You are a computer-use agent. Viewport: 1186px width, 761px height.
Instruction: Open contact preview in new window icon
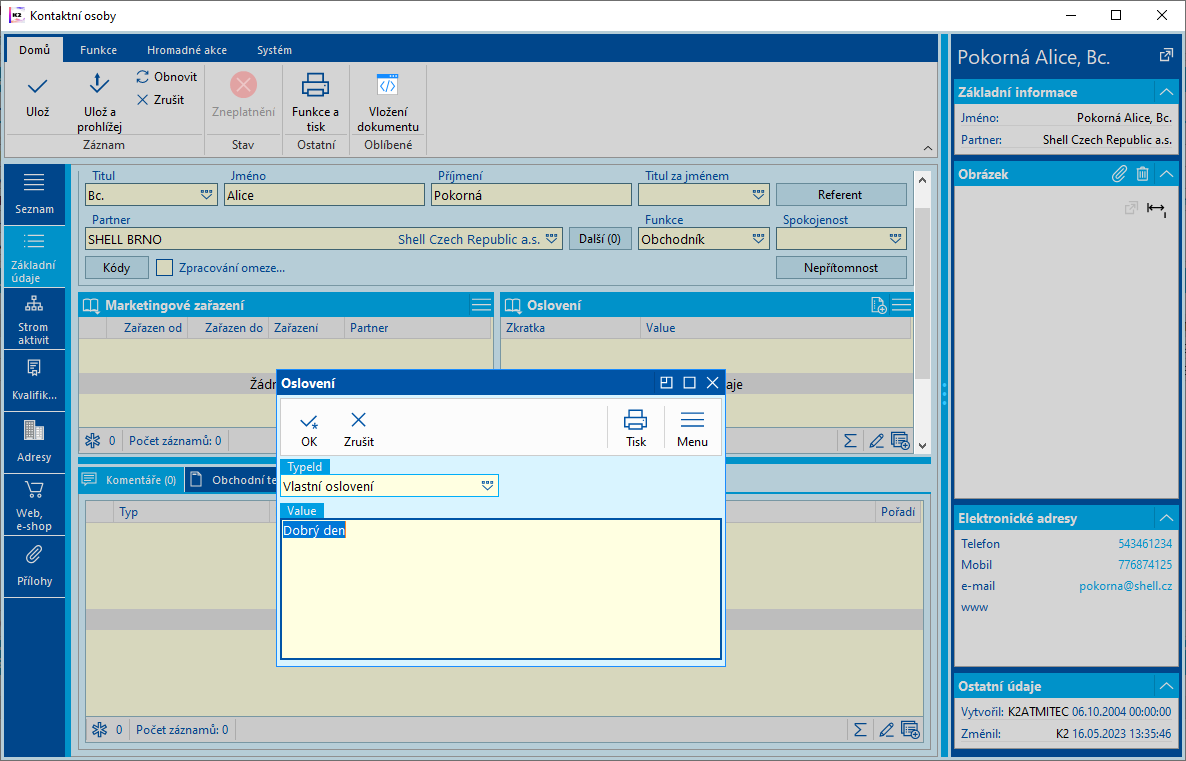(1166, 55)
